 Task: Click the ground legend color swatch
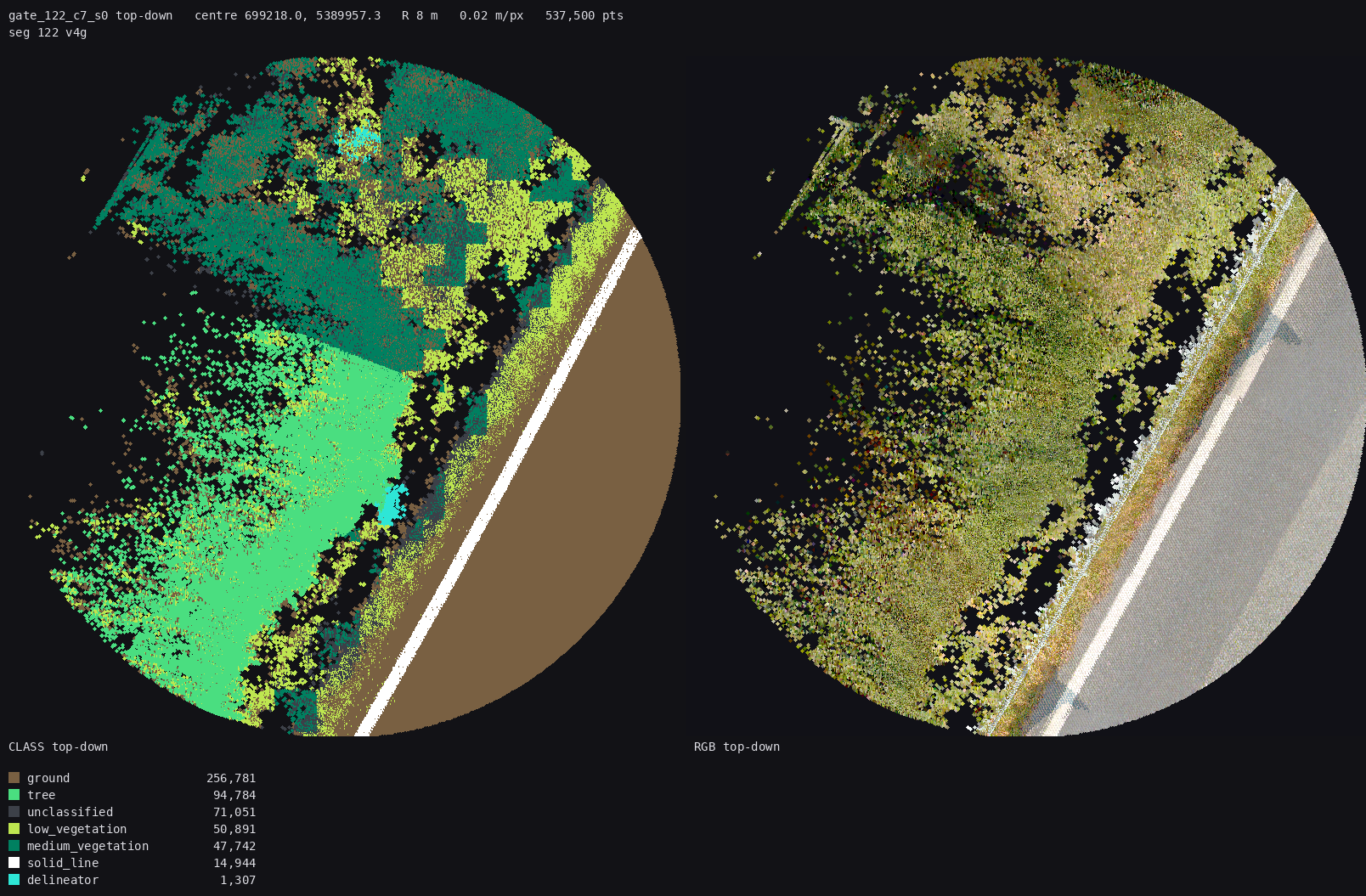click(14, 778)
